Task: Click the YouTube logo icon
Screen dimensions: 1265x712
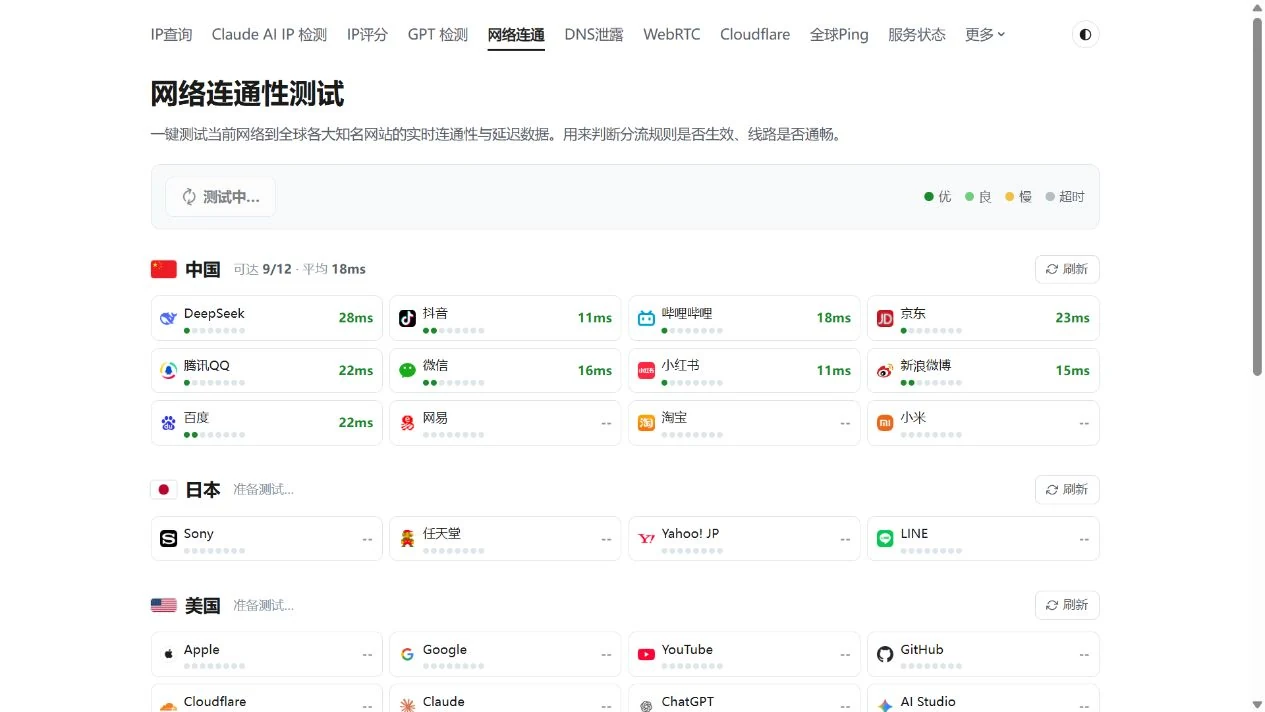Action: coord(646,654)
